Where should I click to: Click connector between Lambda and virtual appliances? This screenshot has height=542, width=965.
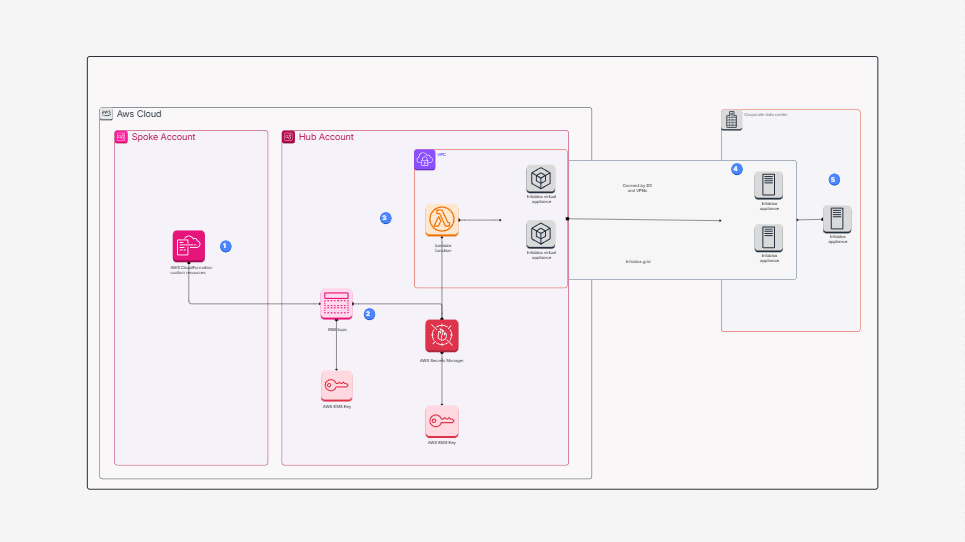[480, 220]
